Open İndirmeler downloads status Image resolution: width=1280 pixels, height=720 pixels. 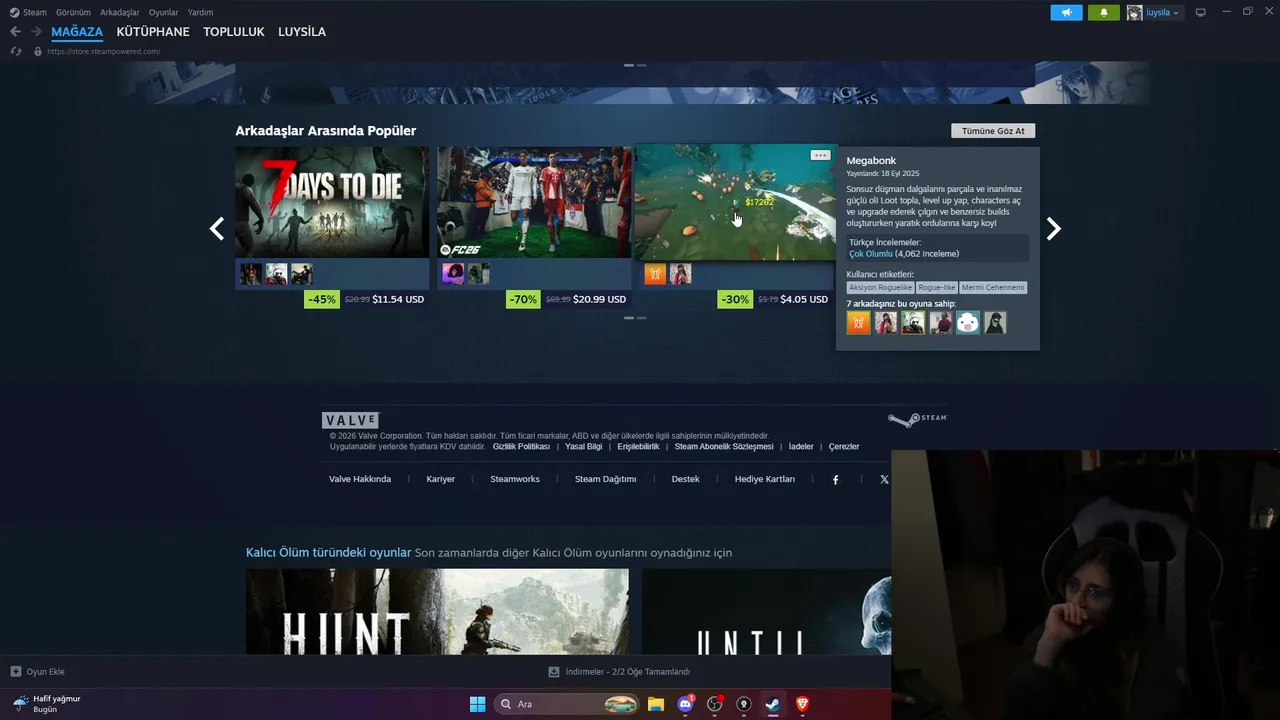(x=620, y=672)
